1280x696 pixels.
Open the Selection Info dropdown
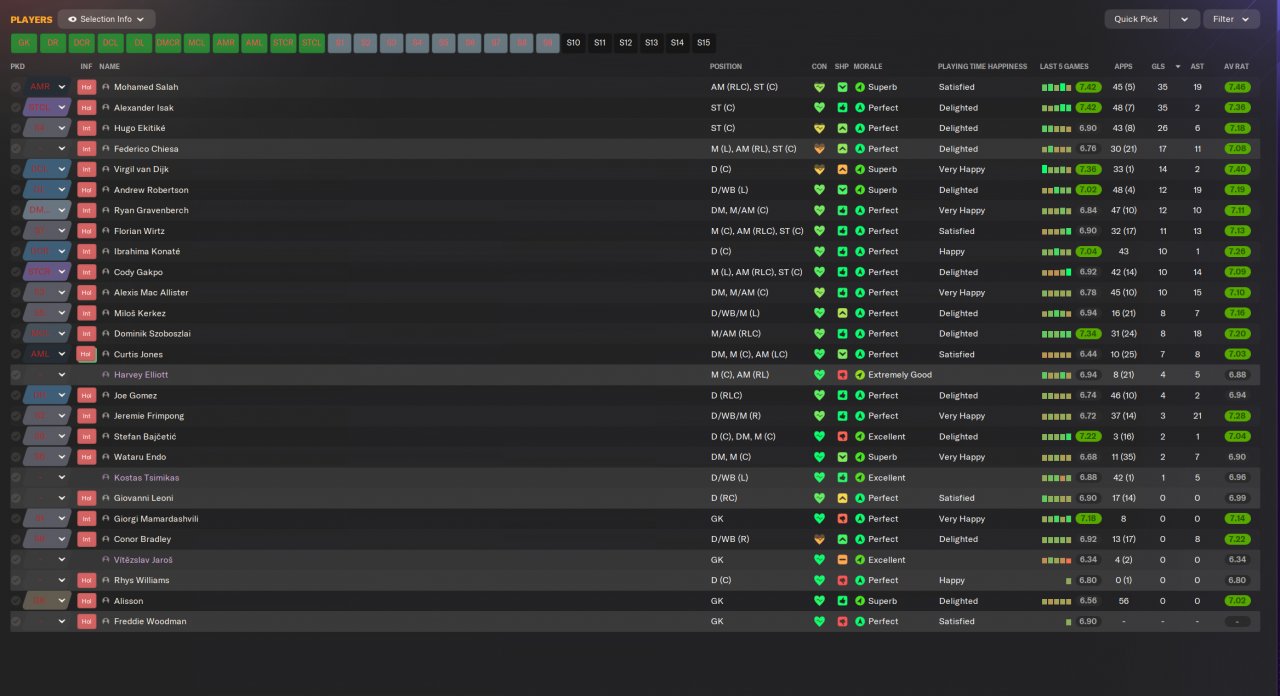[x=106, y=19]
